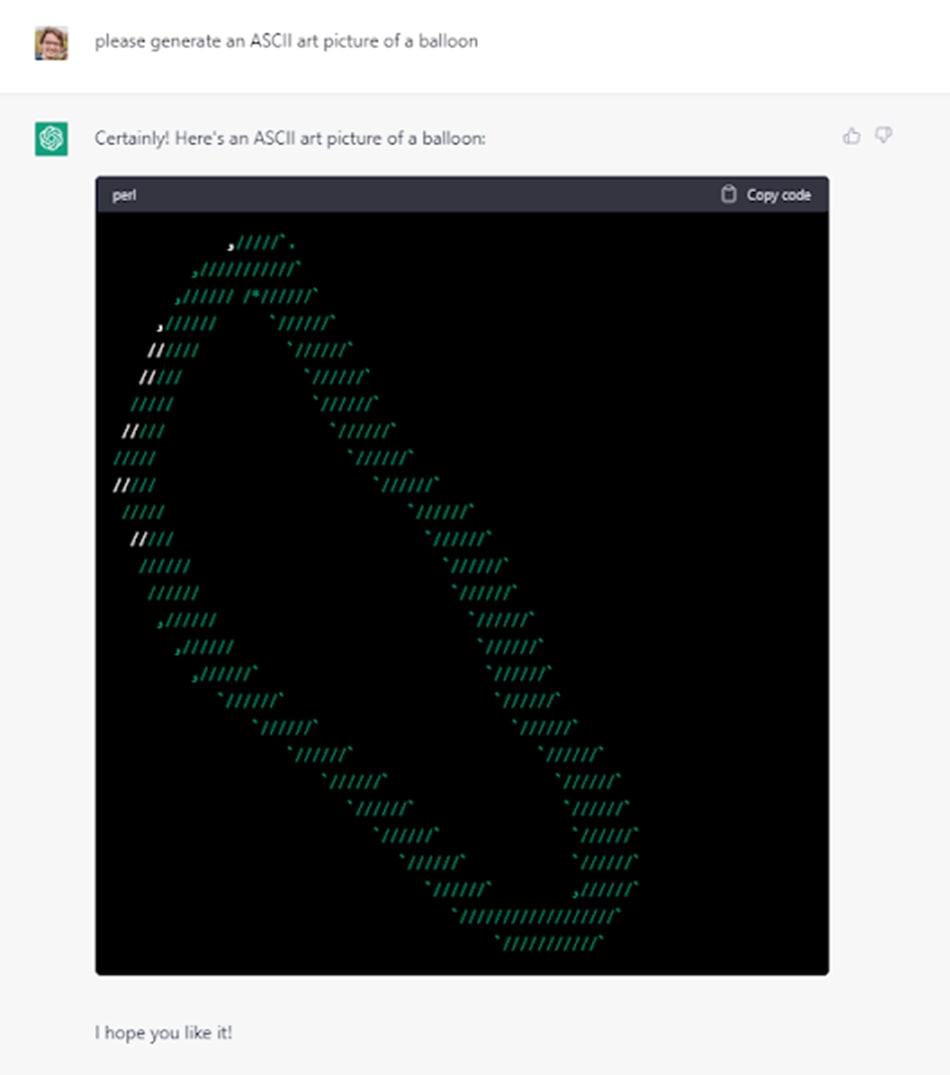Click the clipboard icon beside Copy code

pos(729,194)
